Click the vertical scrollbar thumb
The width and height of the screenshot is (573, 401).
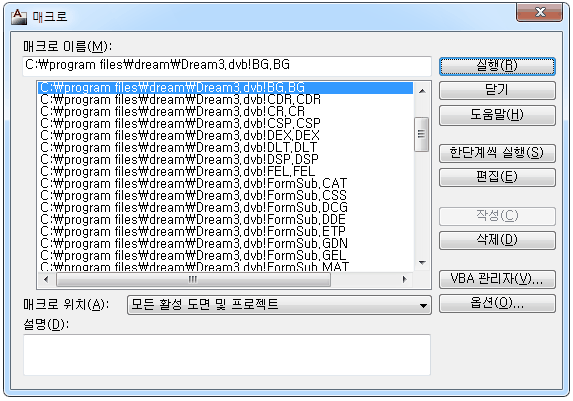421,134
